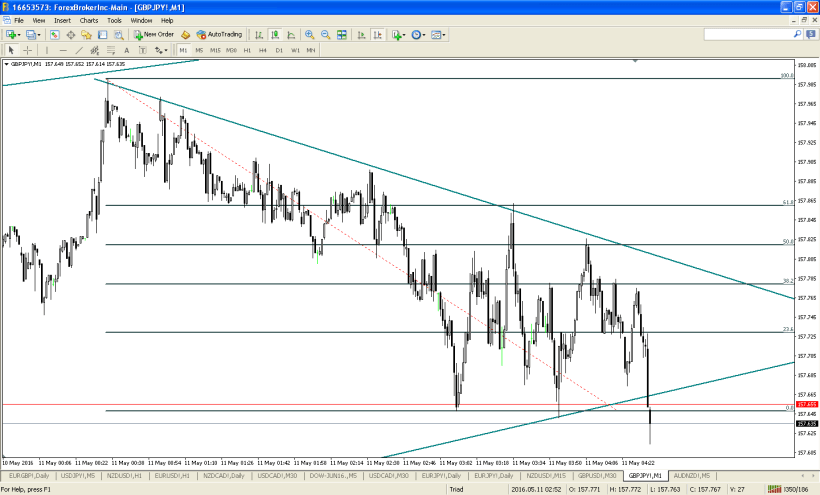Toggle Chart Shift from right border
Image resolution: width=820 pixels, height=495 pixels.
click(377, 34)
